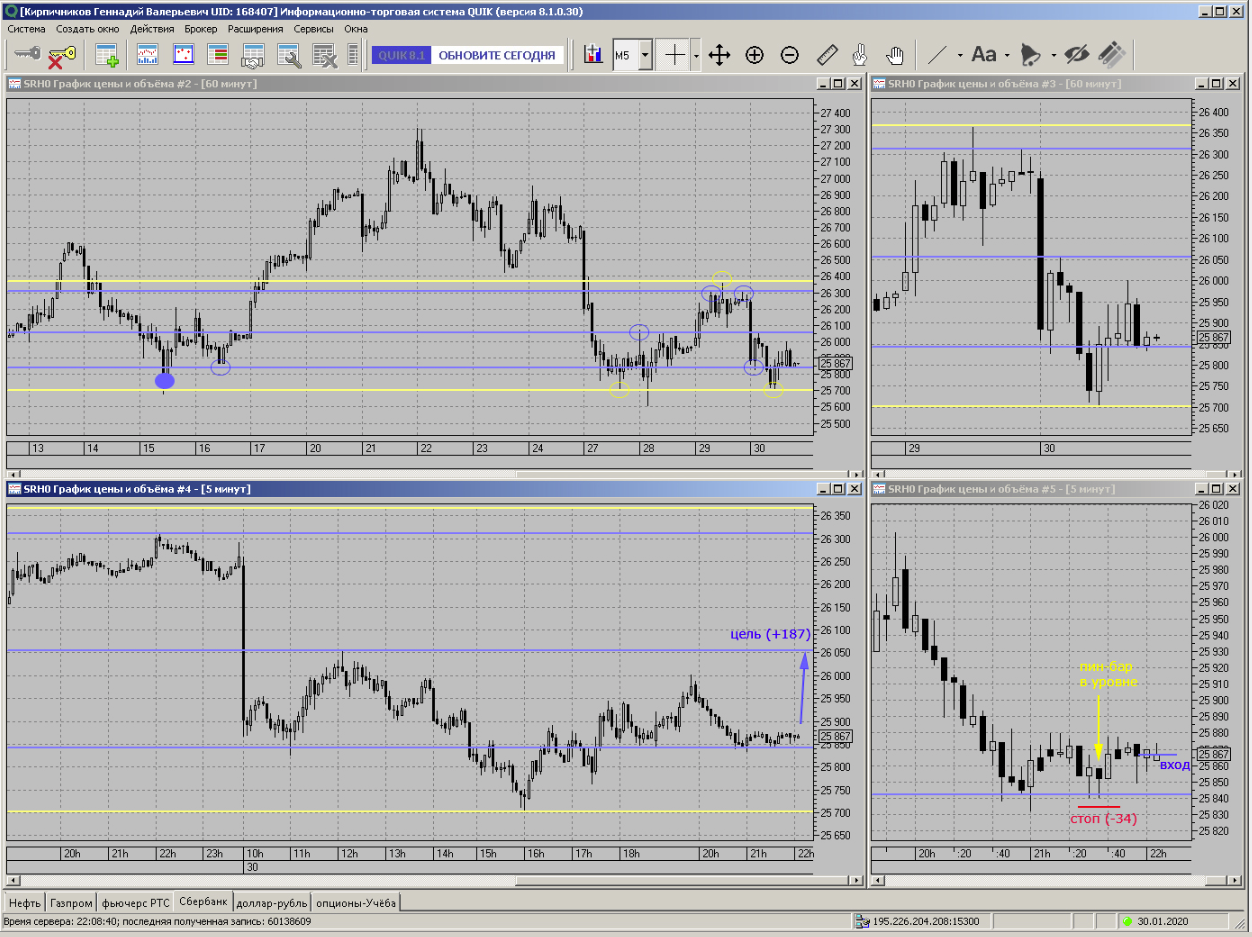The image size is (1252, 937).
Task: Open the Сервисы menu
Action: point(314,29)
